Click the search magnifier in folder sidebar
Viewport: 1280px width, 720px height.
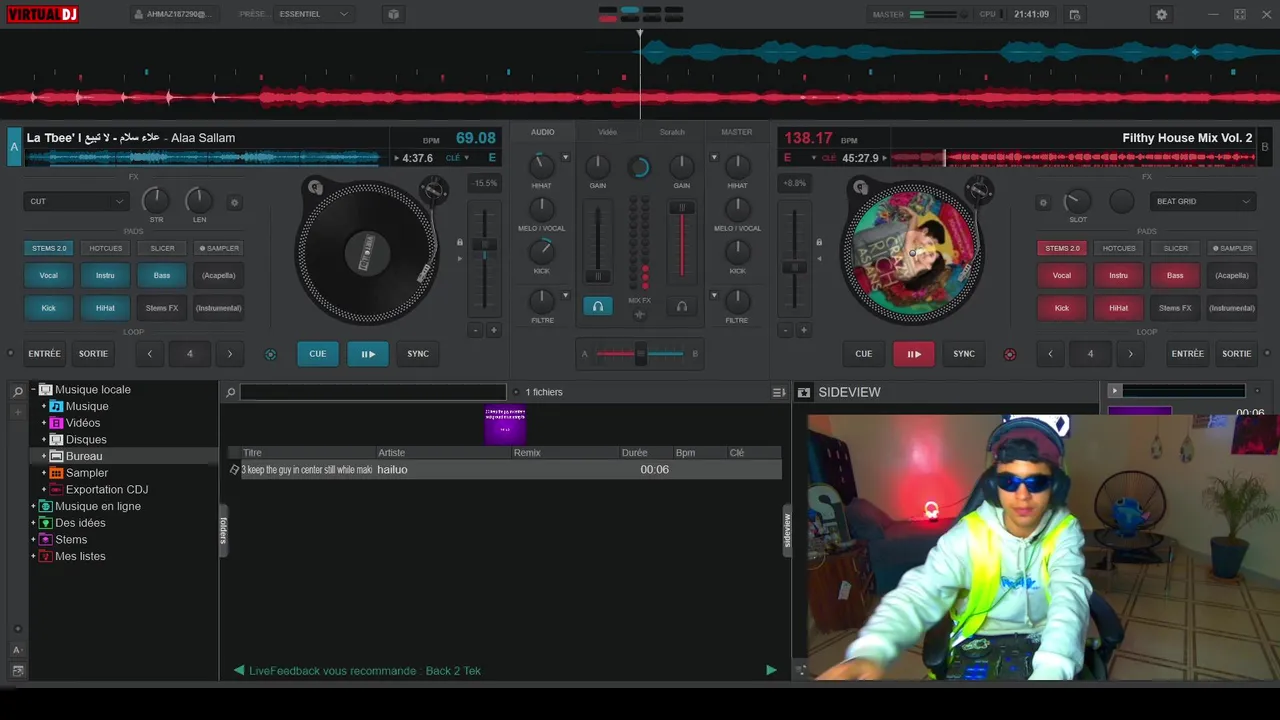(x=18, y=392)
